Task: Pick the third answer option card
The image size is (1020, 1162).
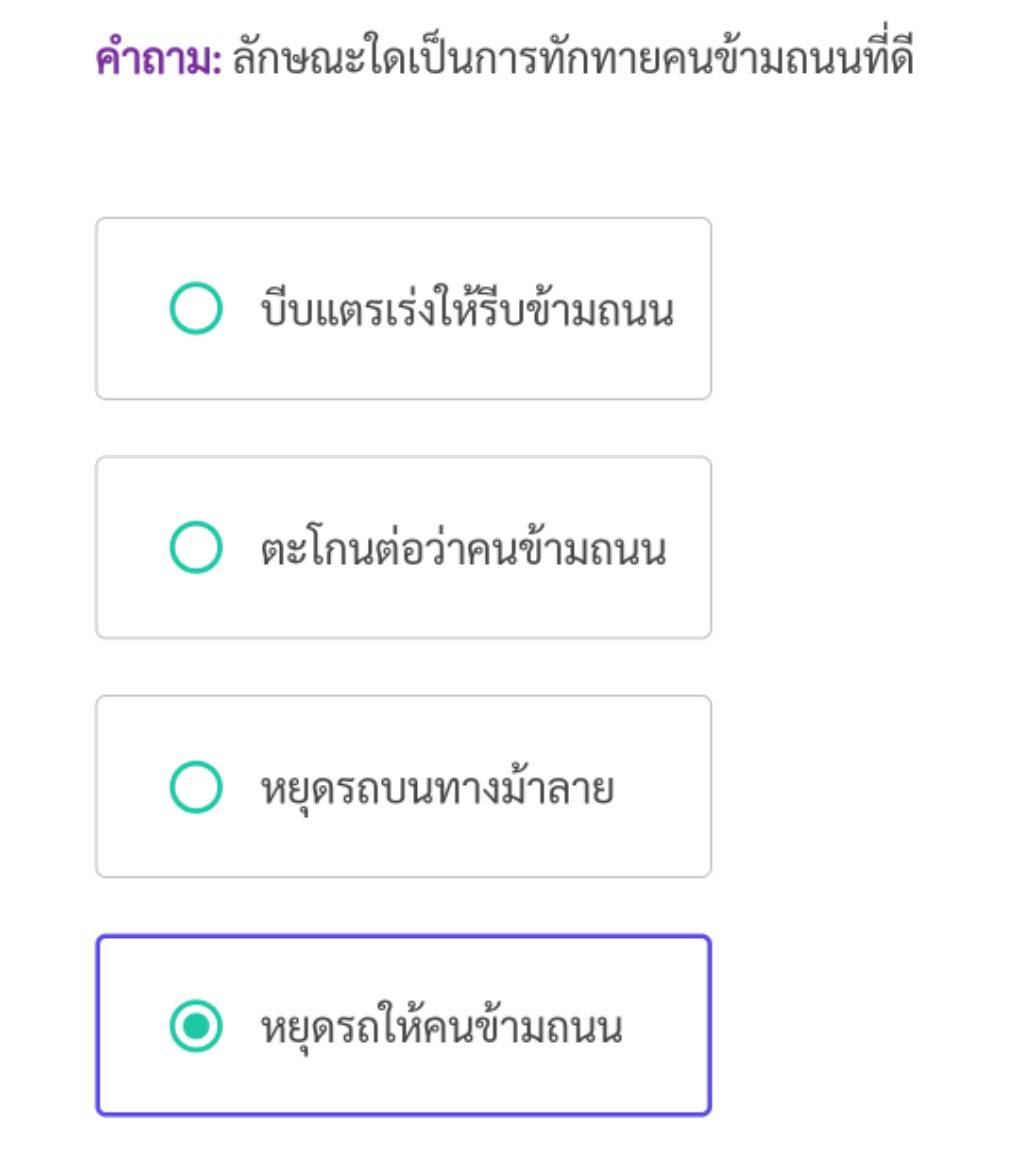Action: (x=403, y=787)
